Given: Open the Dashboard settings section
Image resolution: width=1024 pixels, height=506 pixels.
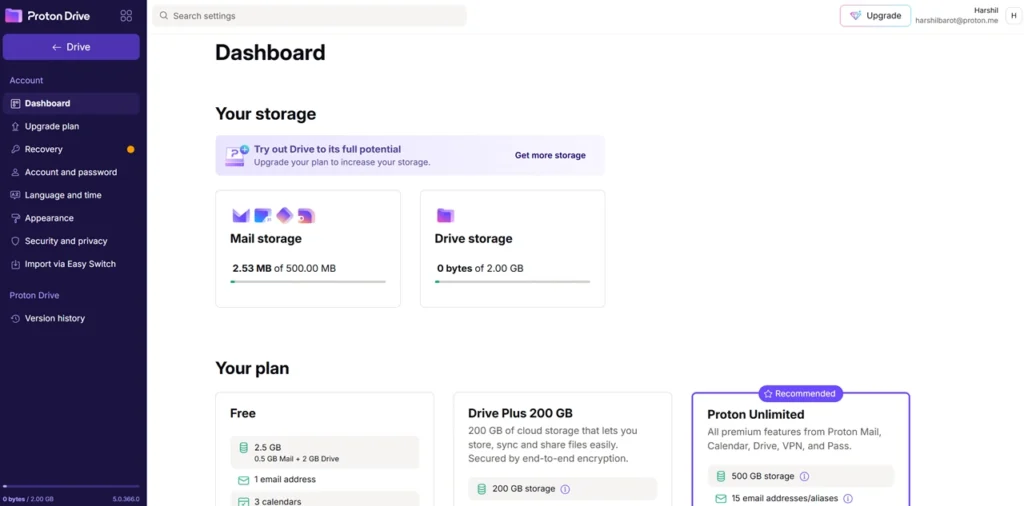Looking at the screenshot, I should (x=71, y=103).
